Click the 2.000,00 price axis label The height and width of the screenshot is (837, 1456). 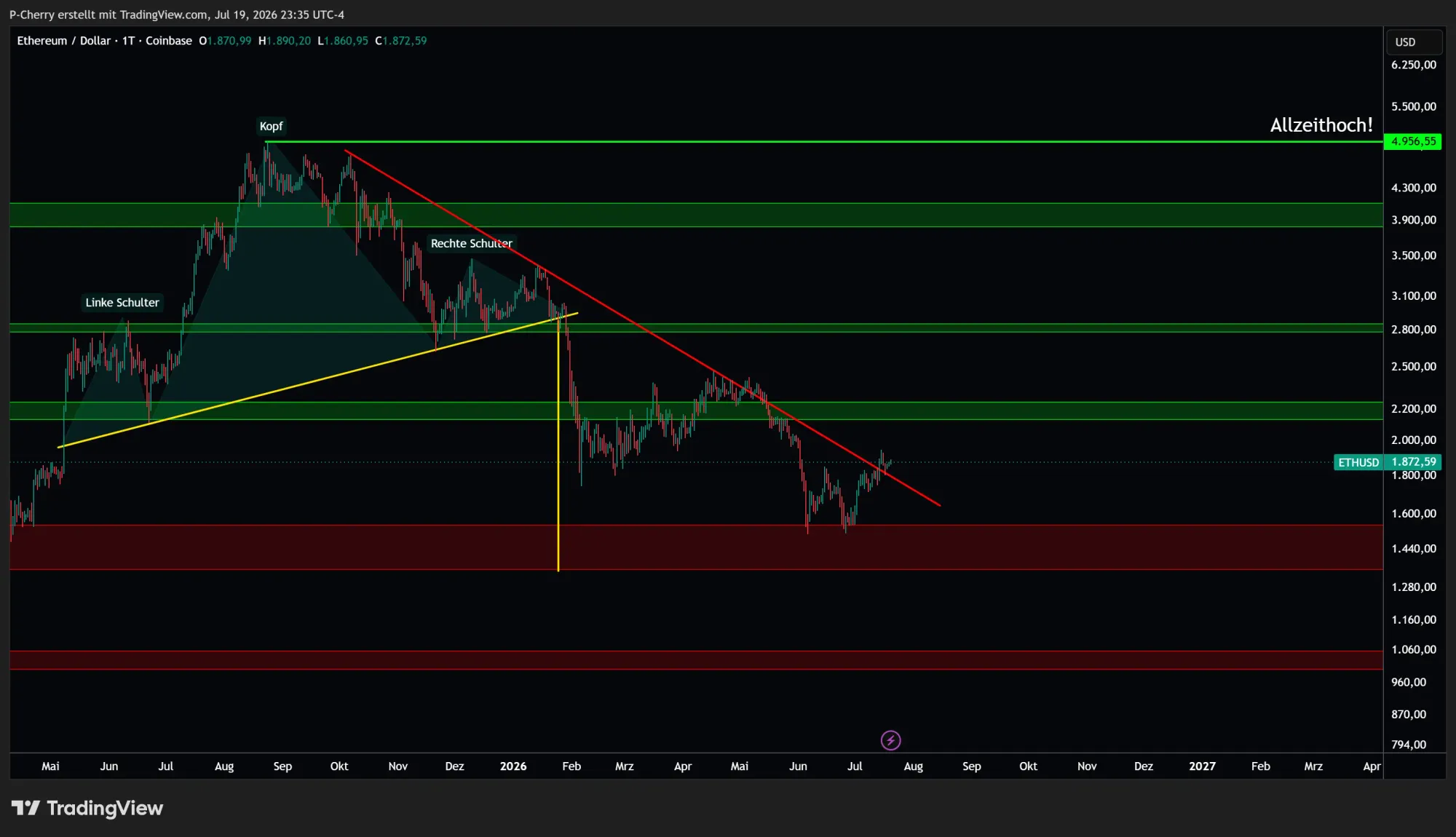(x=1413, y=440)
